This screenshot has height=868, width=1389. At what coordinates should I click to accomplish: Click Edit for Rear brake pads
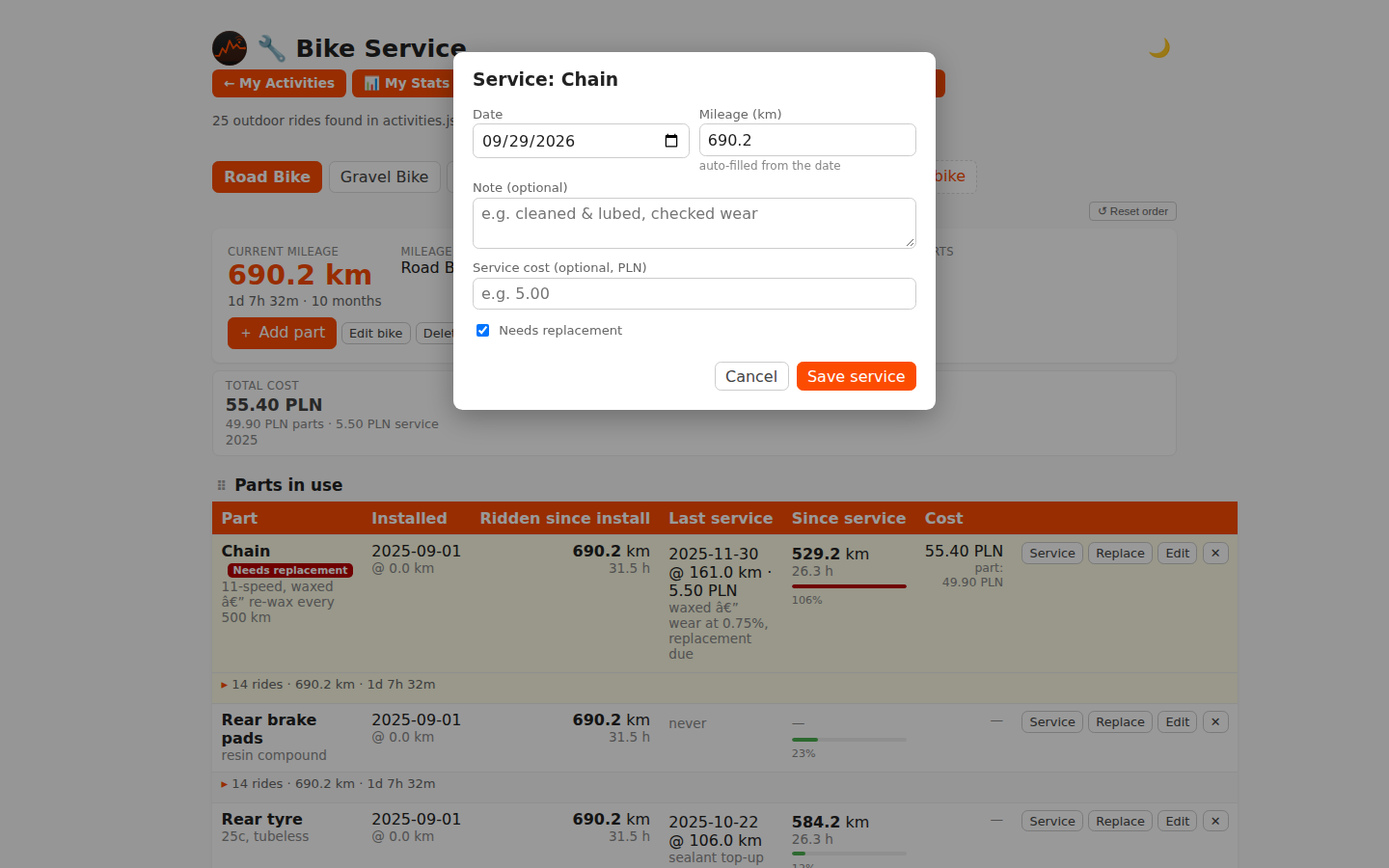tap(1177, 722)
